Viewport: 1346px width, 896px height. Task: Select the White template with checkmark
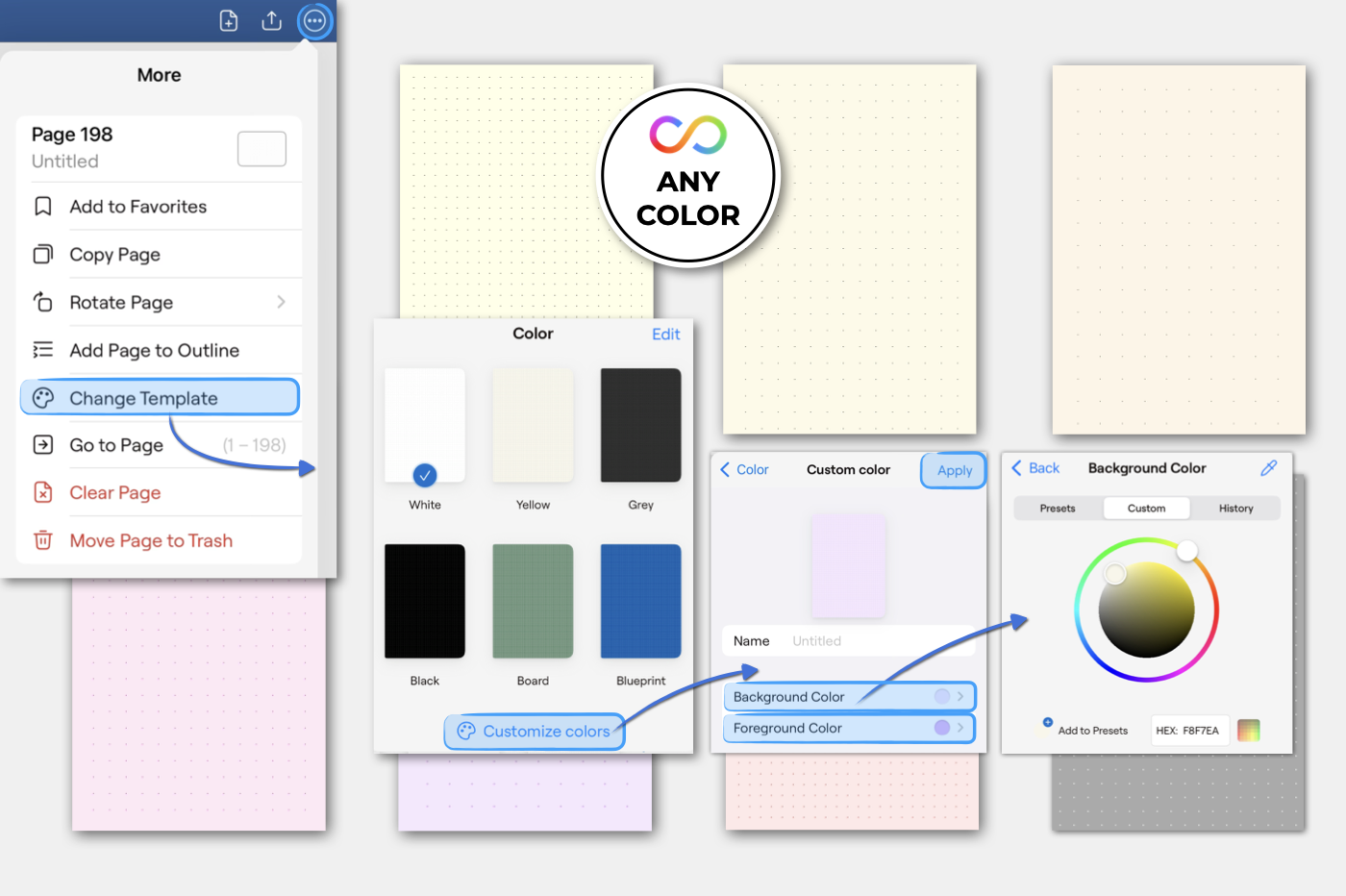[x=425, y=426]
